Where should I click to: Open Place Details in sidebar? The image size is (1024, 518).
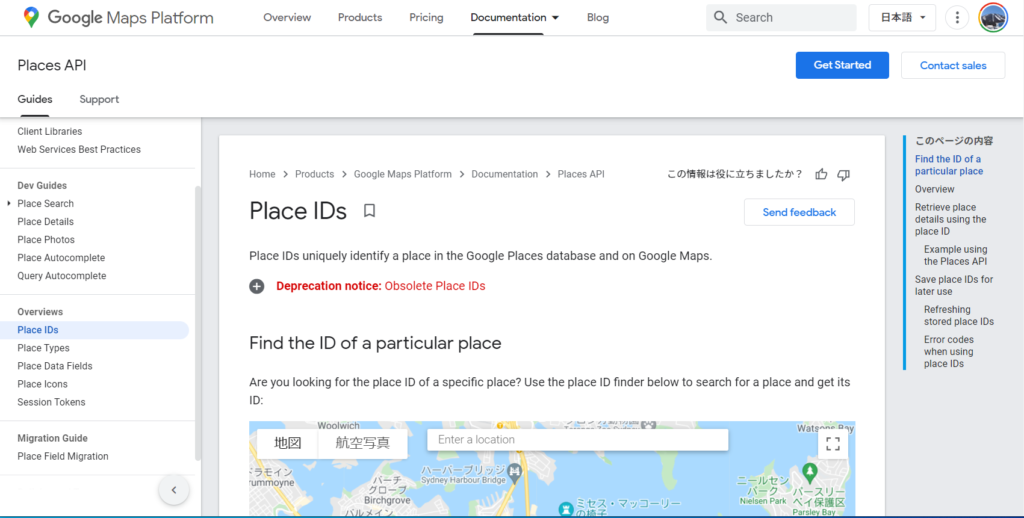point(46,222)
